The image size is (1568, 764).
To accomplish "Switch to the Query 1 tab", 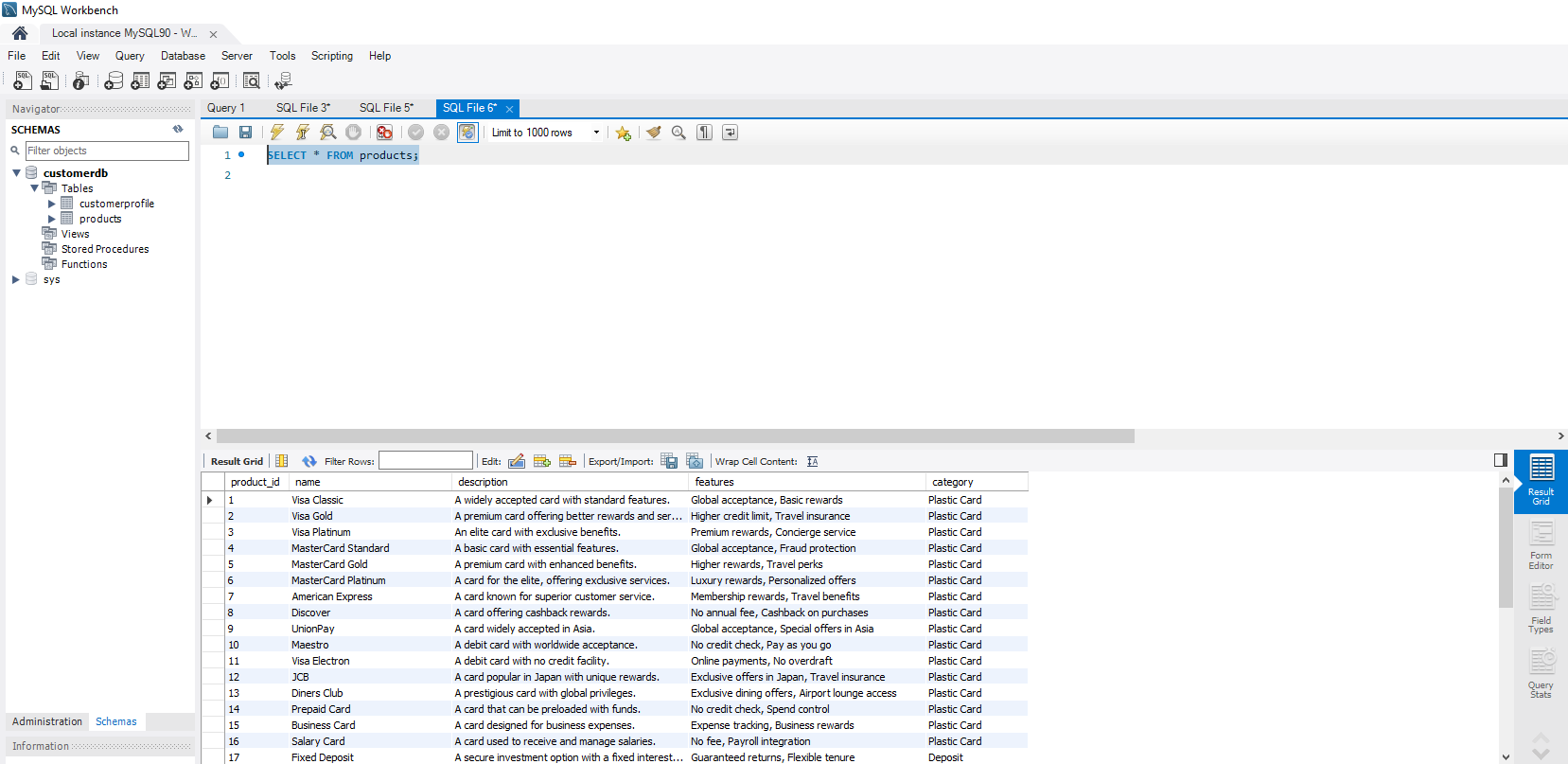I will coord(226,108).
